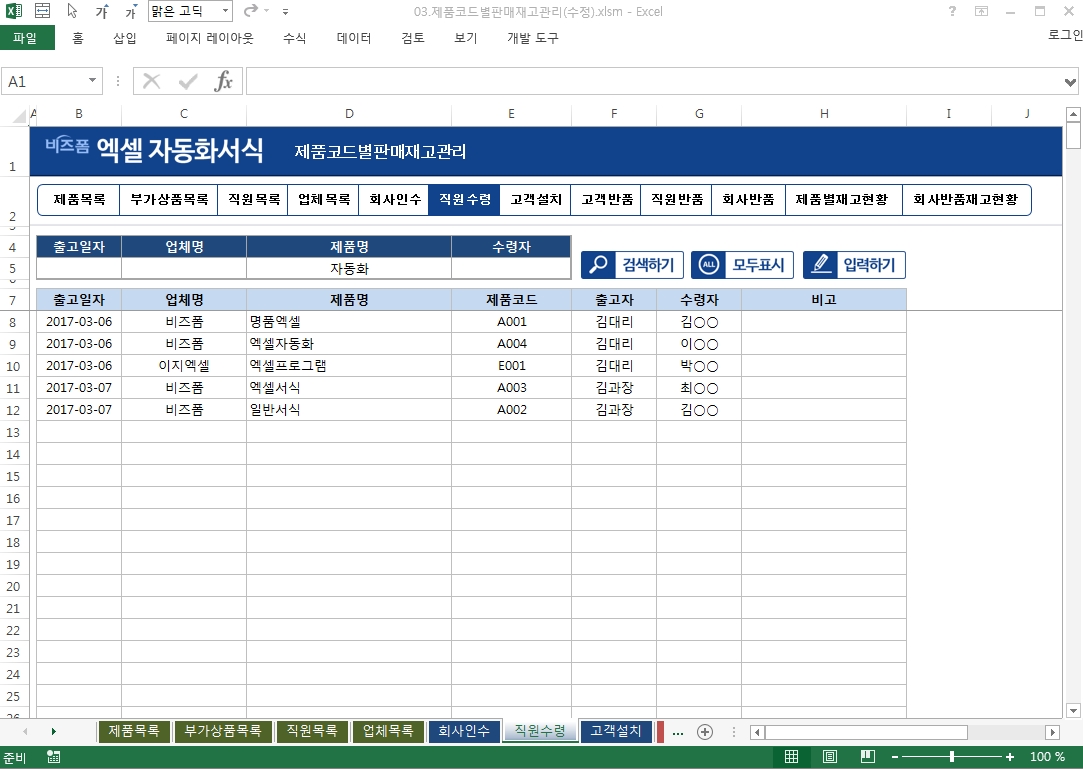Switch to Page Break Preview
The height and width of the screenshot is (769, 1083).
pyautogui.click(x=867, y=757)
